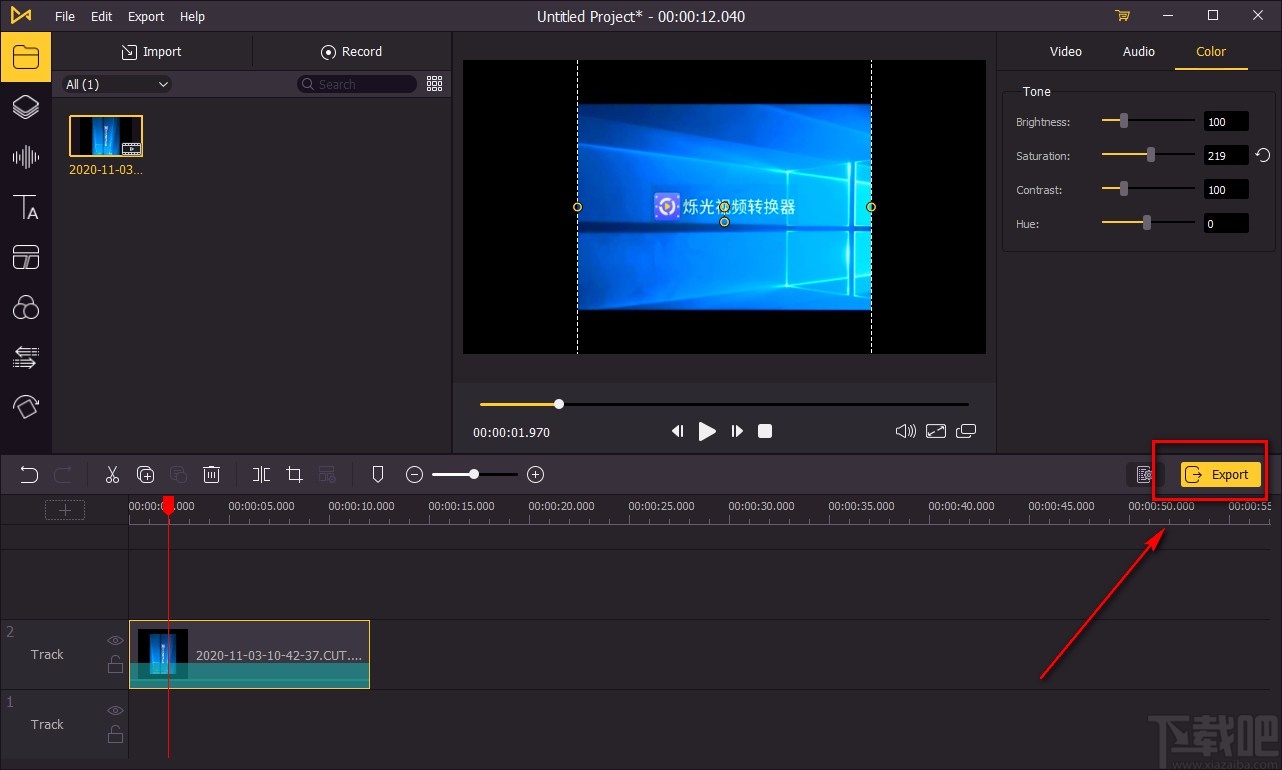Hide Track 2 with eye icon
Viewport: 1282px width, 770px height.
[116, 641]
